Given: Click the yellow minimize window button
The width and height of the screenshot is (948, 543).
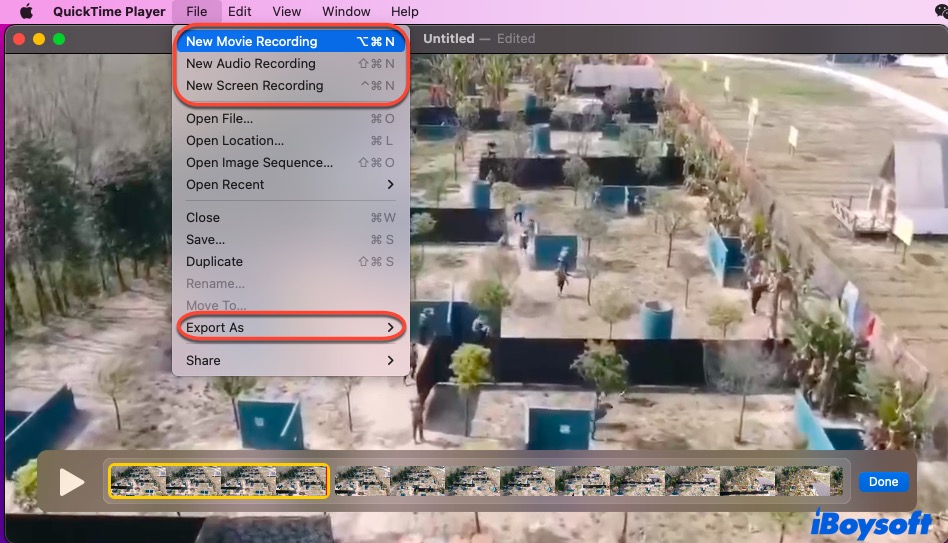Looking at the screenshot, I should tap(39, 39).
